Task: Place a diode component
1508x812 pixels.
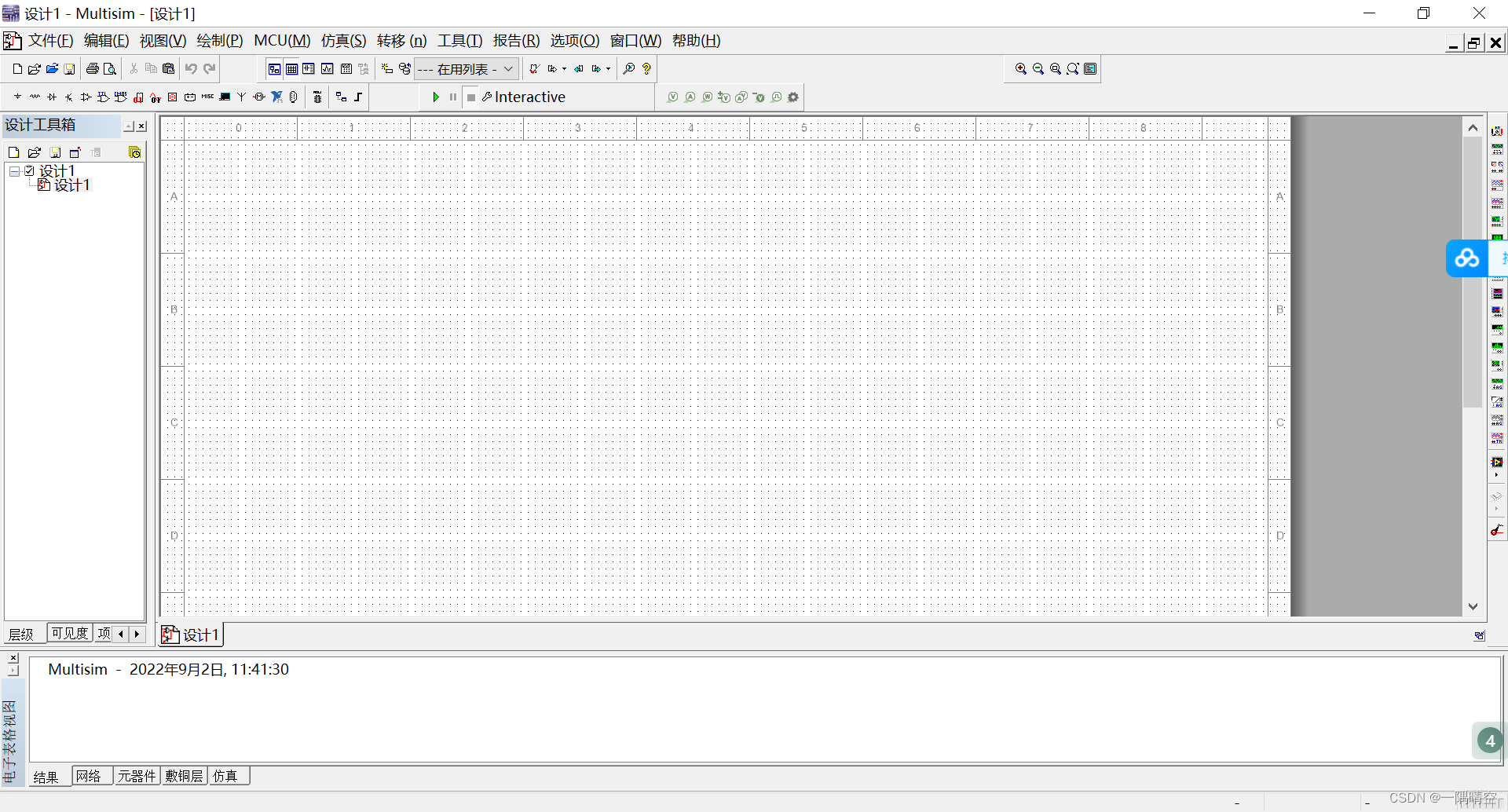Action: [52, 97]
